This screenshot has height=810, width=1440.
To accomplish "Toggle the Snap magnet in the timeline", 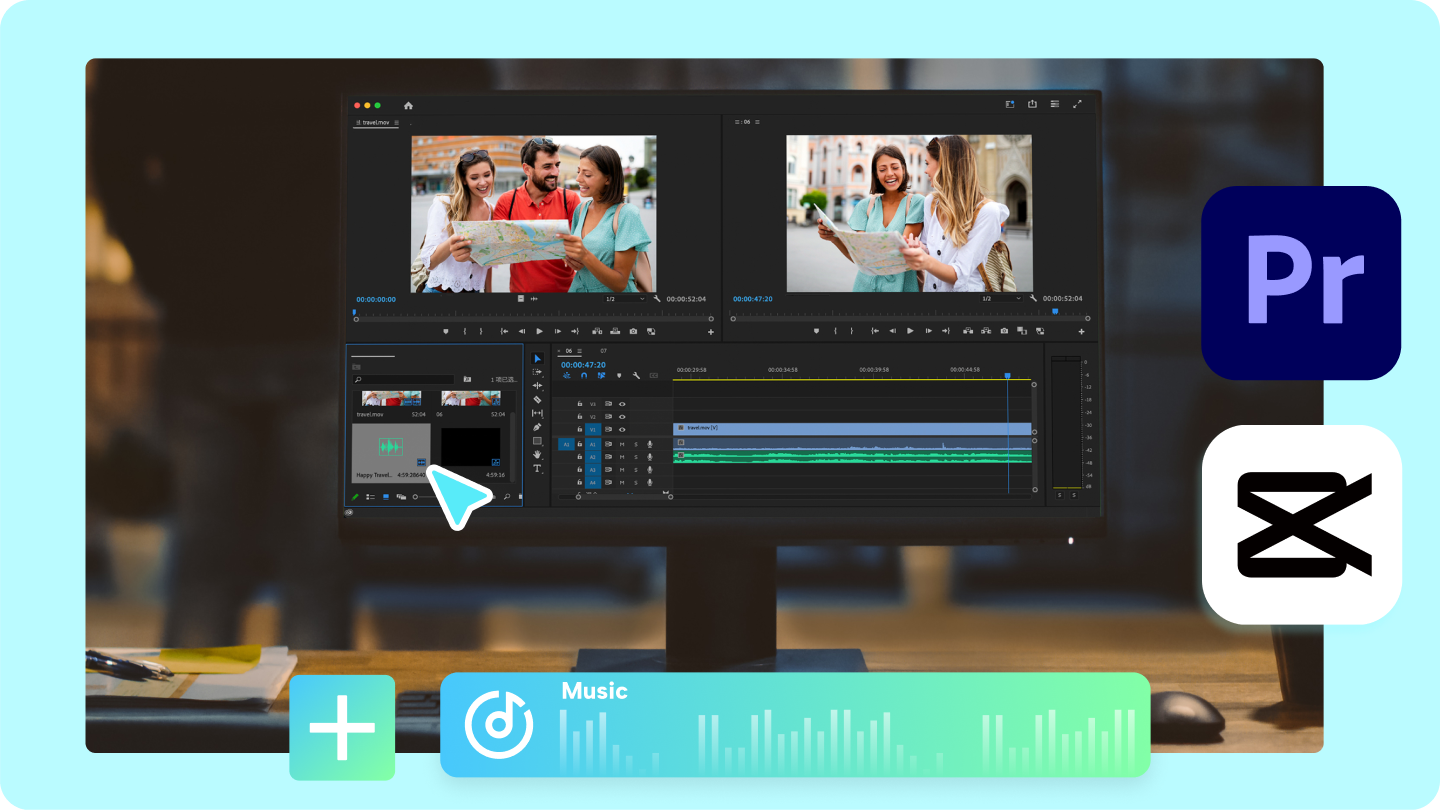I will click(584, 376).
